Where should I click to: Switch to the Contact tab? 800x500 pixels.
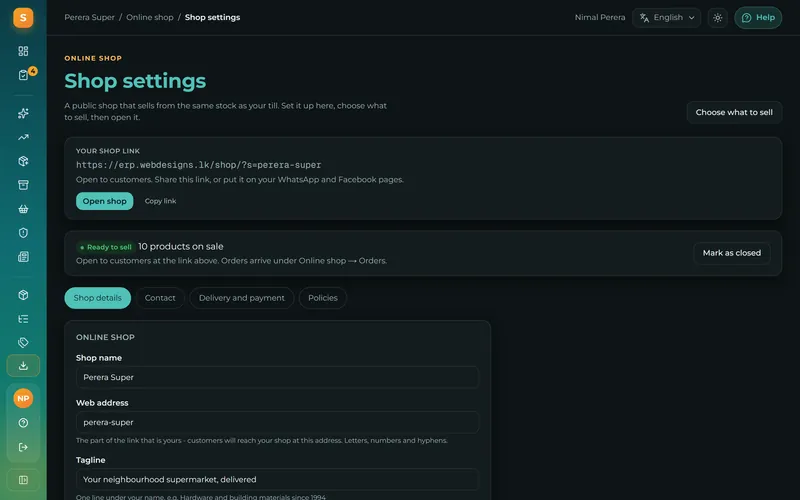click(160, 298)
